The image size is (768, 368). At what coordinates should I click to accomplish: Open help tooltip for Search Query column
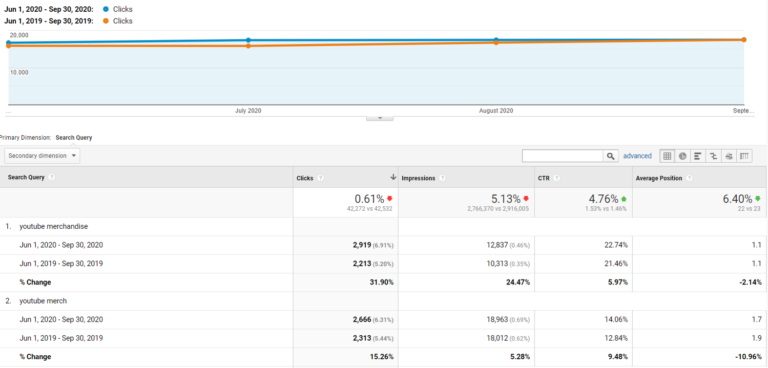click(x=51, y=177)
